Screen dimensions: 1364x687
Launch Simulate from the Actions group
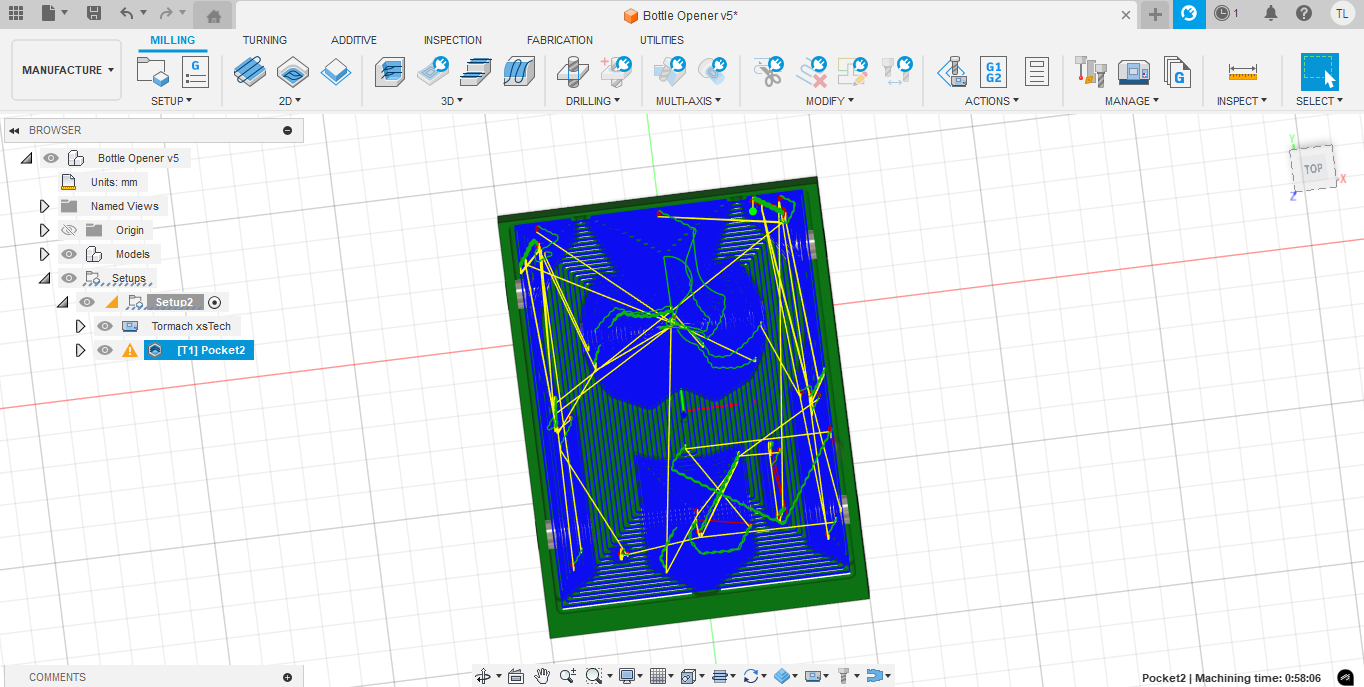pyautogui.click(x=951, y=72)
